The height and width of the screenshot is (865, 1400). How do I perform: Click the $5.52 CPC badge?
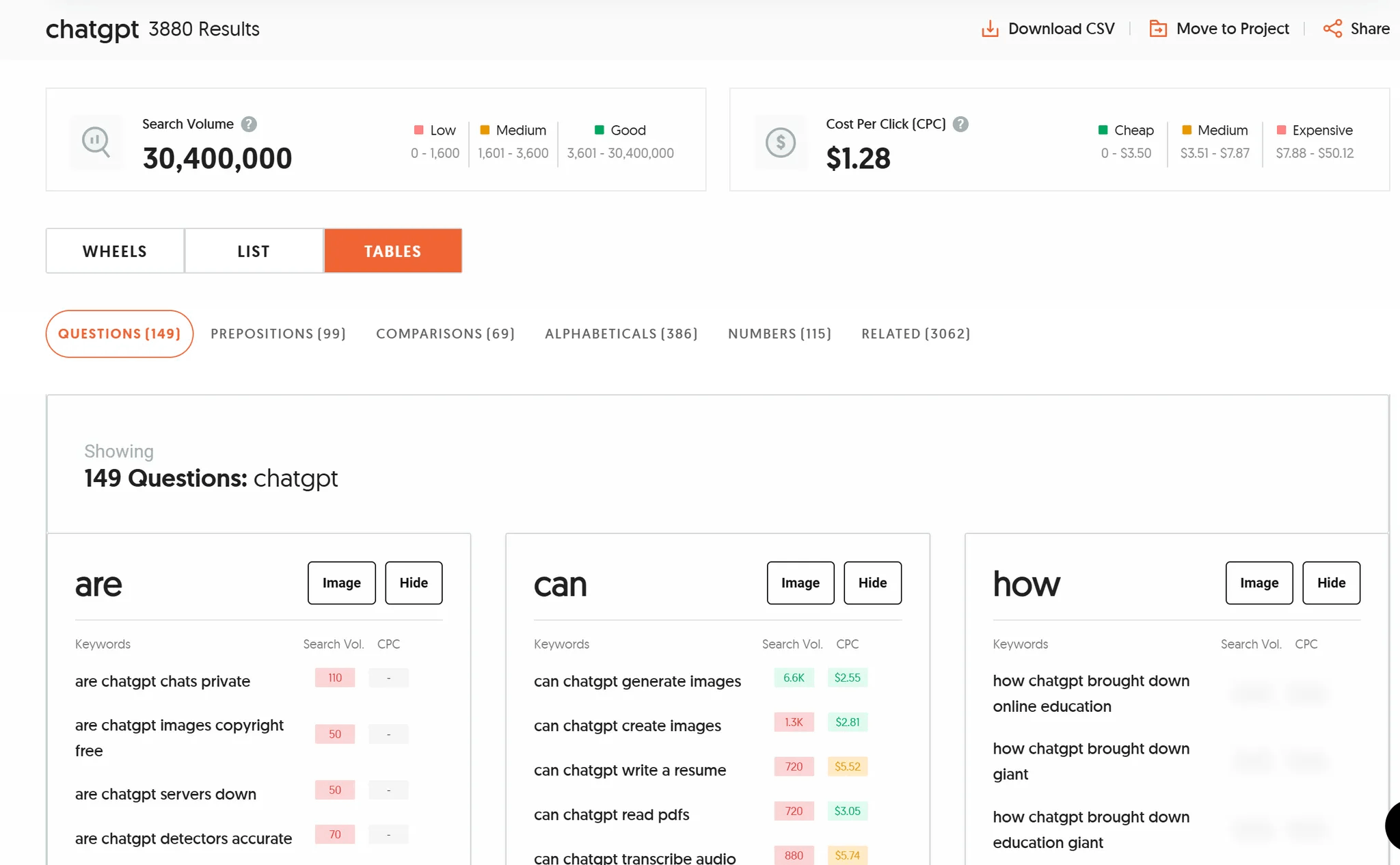848,767
